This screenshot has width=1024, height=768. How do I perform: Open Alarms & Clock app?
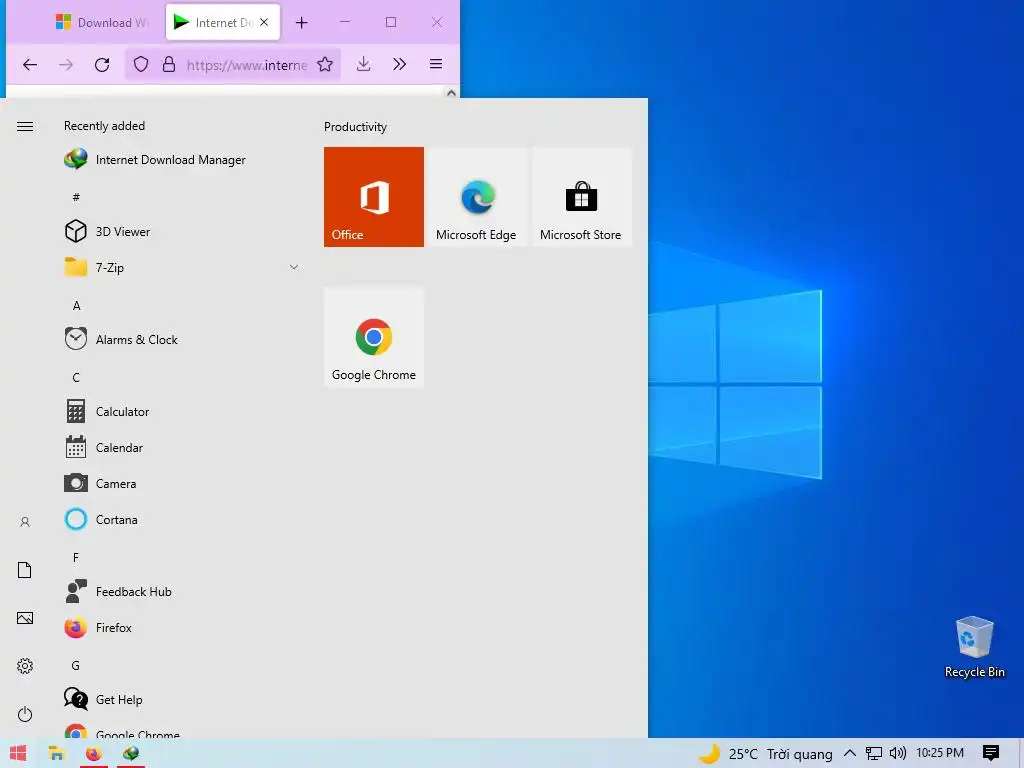[121, 340]
